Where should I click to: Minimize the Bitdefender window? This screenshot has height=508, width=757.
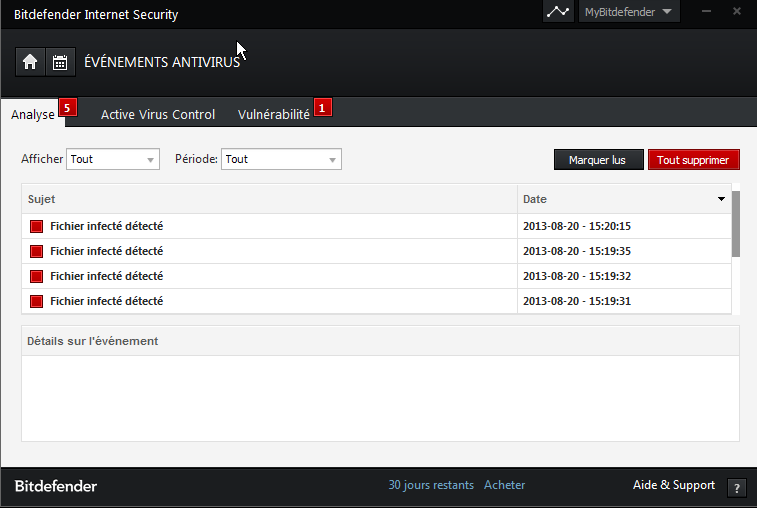pos(706,11)
